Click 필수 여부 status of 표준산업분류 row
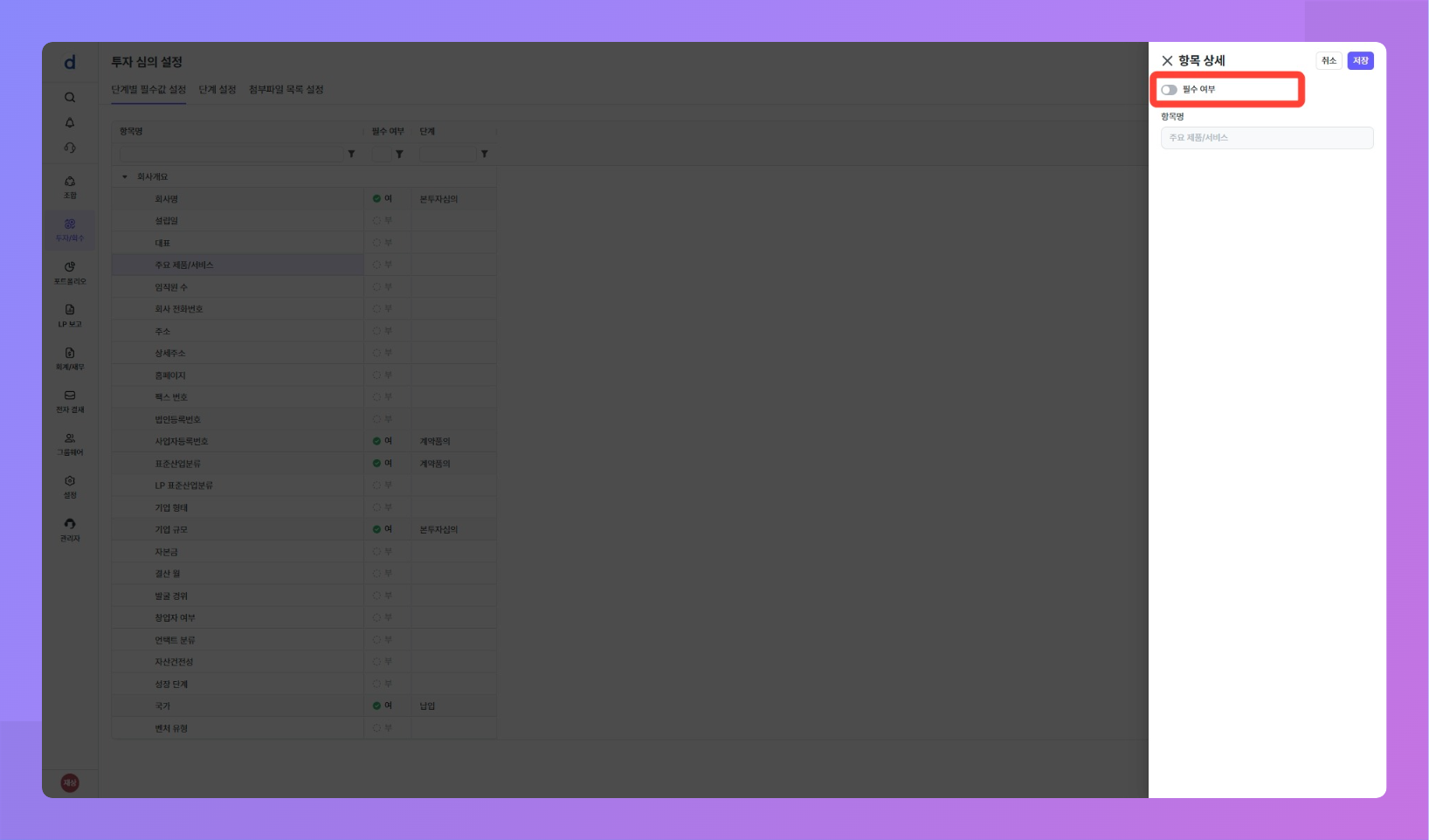Image resolution: width=1429 pixels, height=840 pixels. tap(383, 463)
